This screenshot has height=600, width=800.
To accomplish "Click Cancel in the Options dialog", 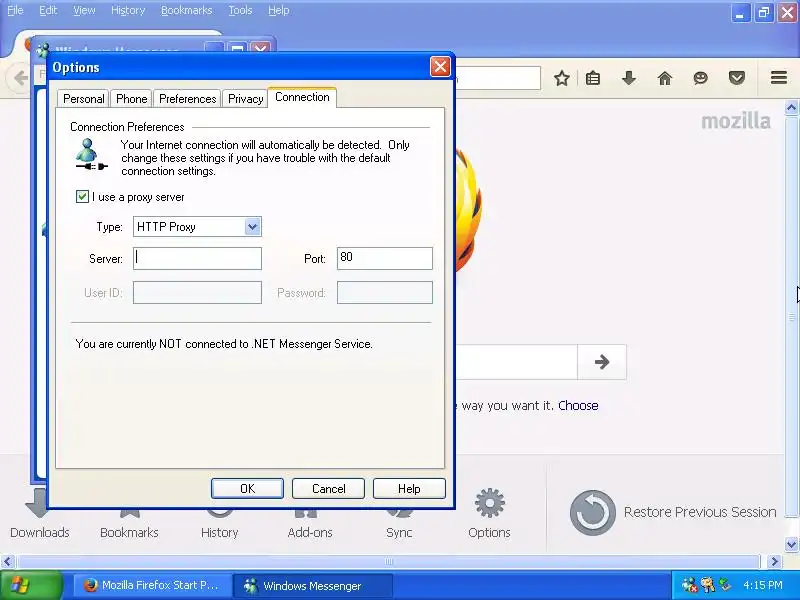I will pos(329,489).
